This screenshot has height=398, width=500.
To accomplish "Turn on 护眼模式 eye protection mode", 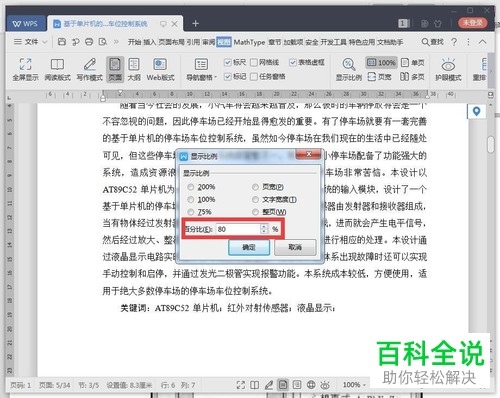I will coord(448,69).
